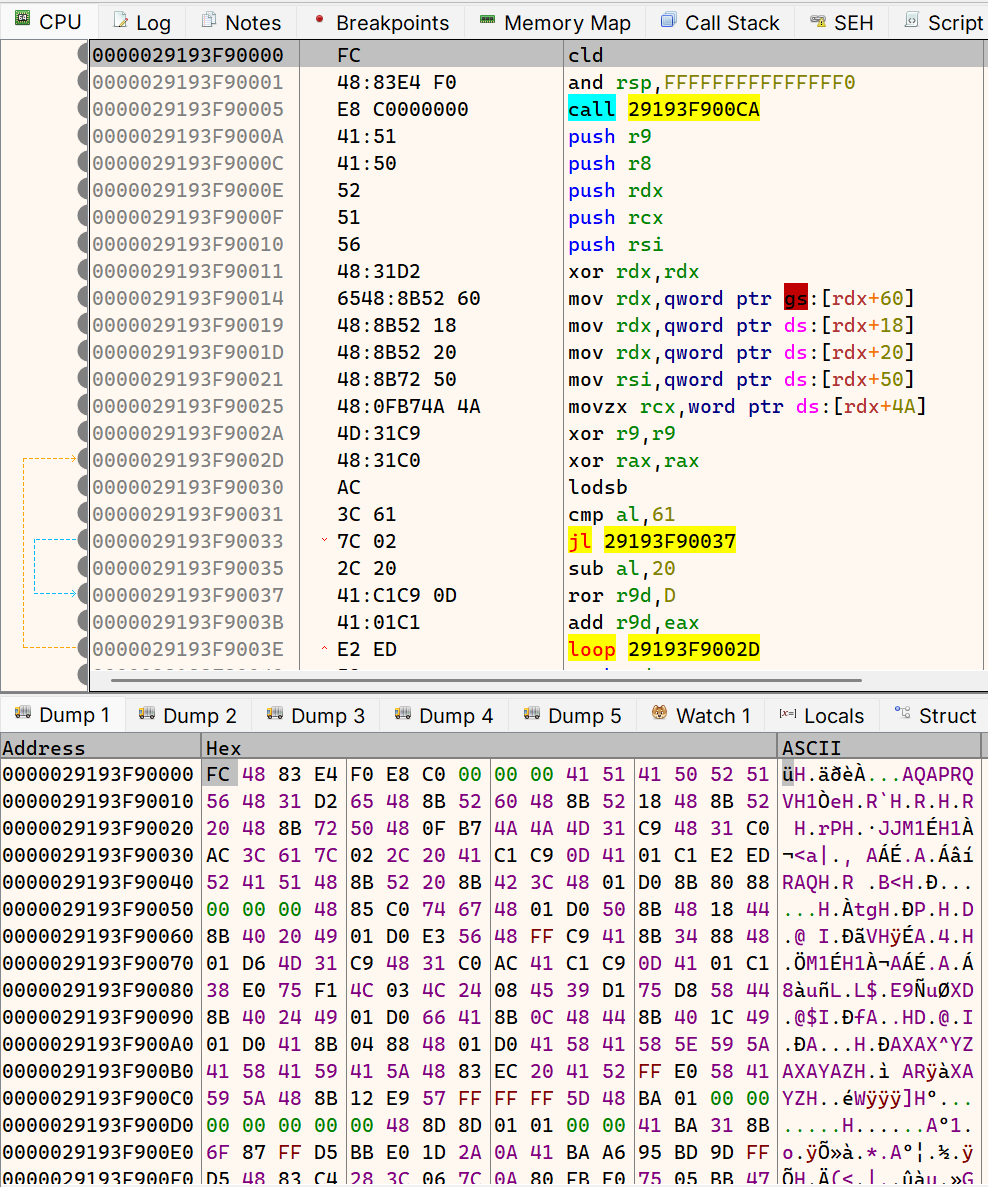The image size is (988, 1187).
Task: Click the Breakpoints red dot icon
Action: [x=319, y=19]
